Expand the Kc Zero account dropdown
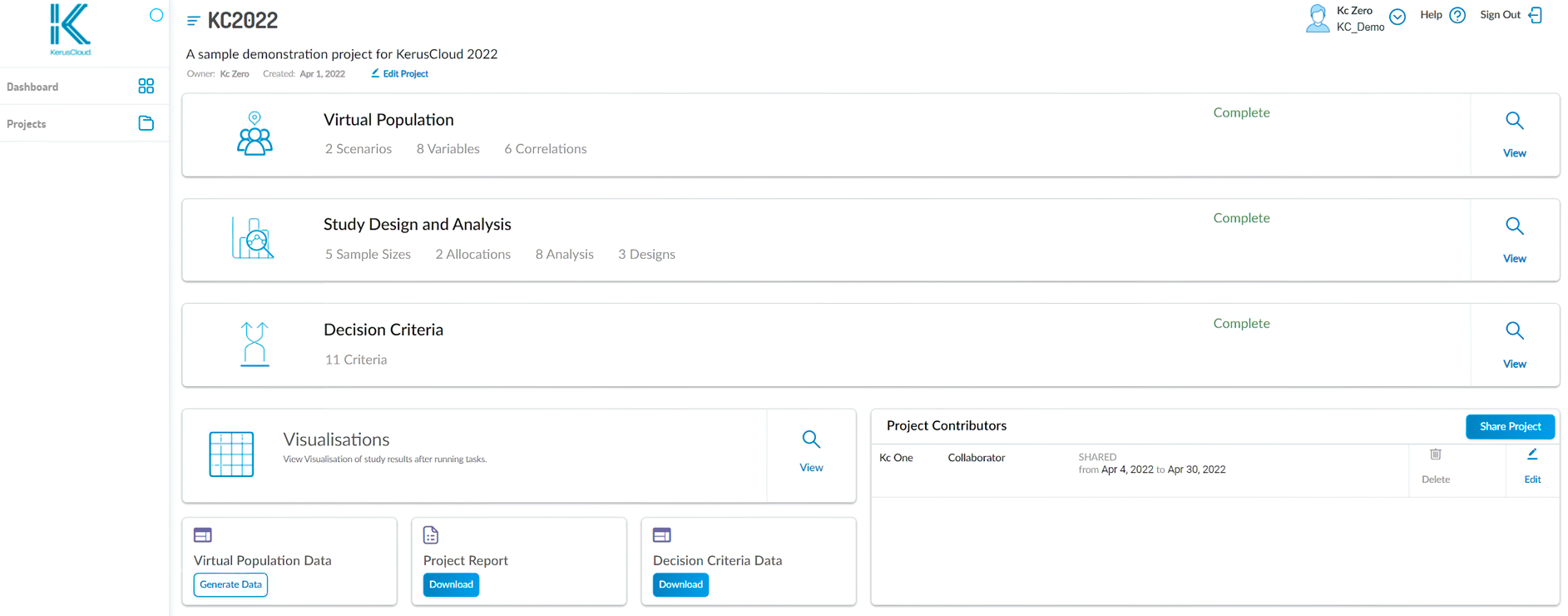 coord(1397,17)
